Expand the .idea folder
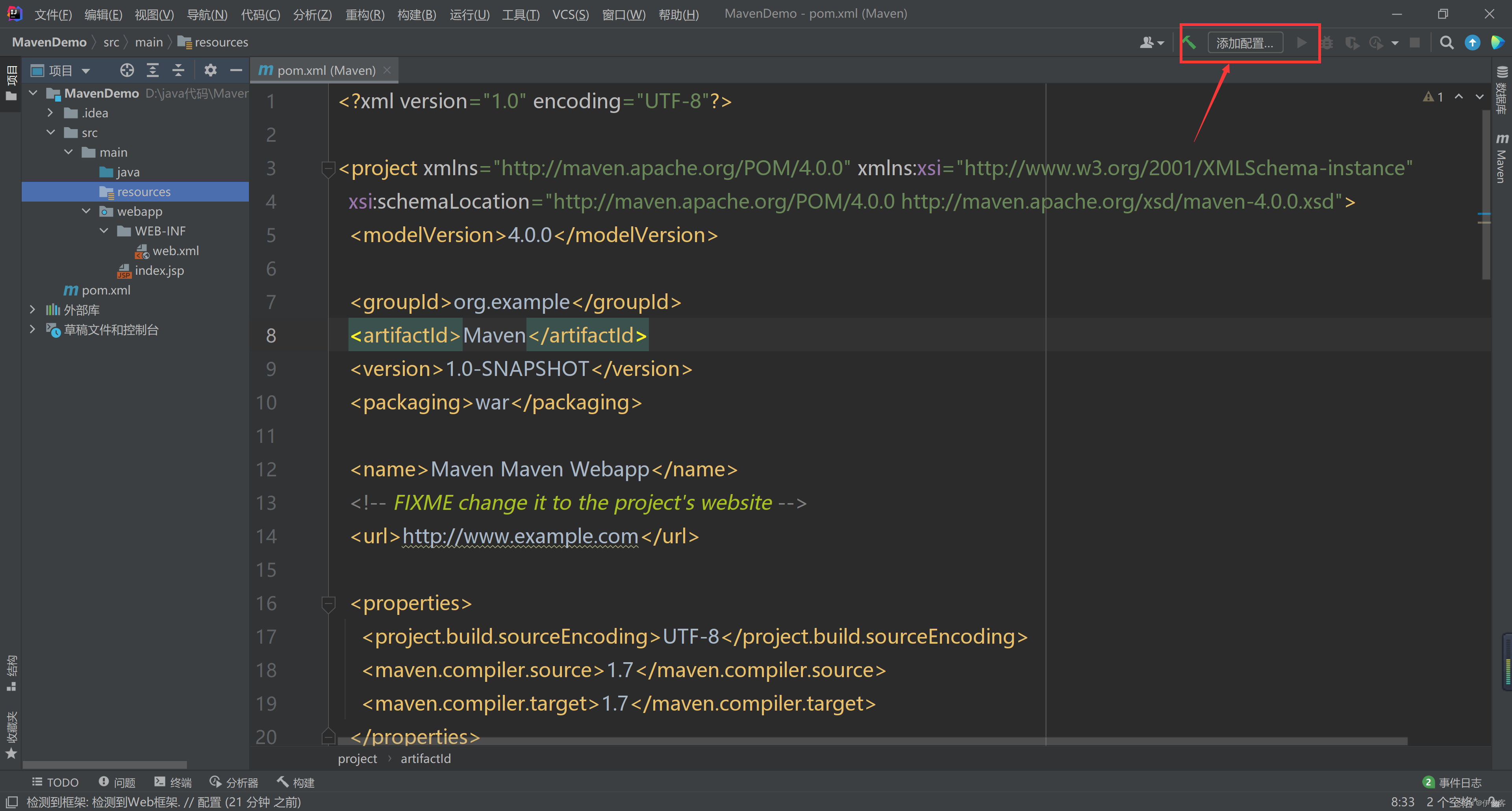The width and height of the screenshot is (1512, 811). click(50, 112)
